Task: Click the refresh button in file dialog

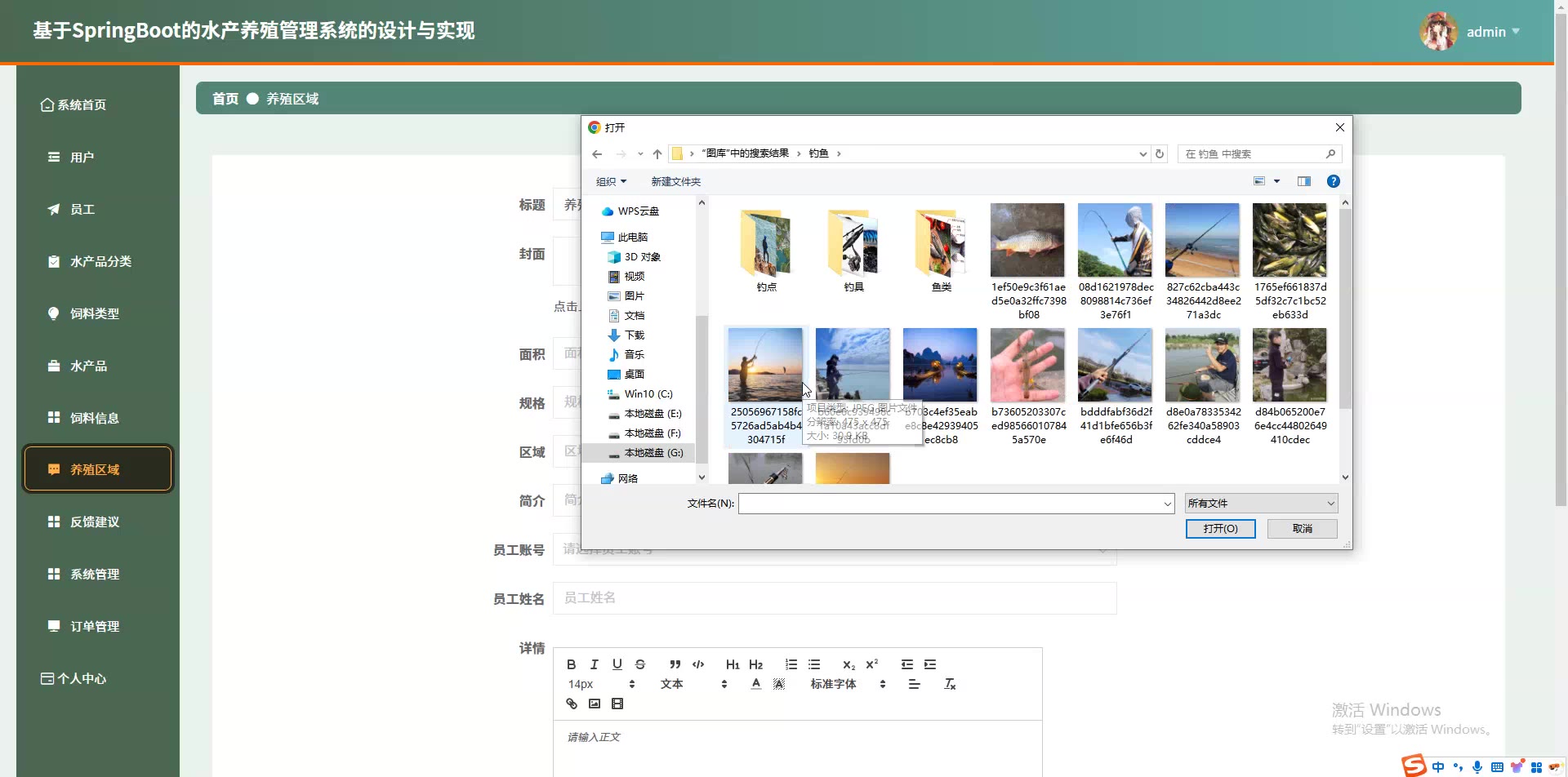Action: [1160, 153]
